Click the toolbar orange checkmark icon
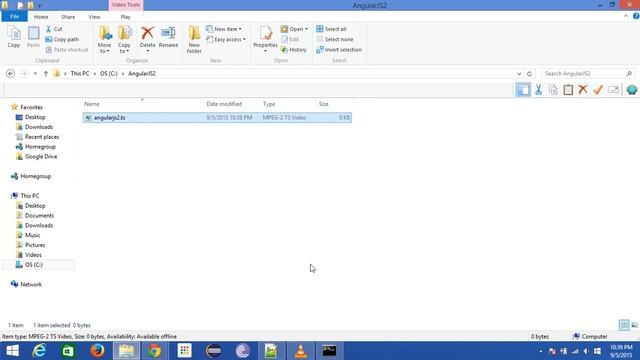 598,90
